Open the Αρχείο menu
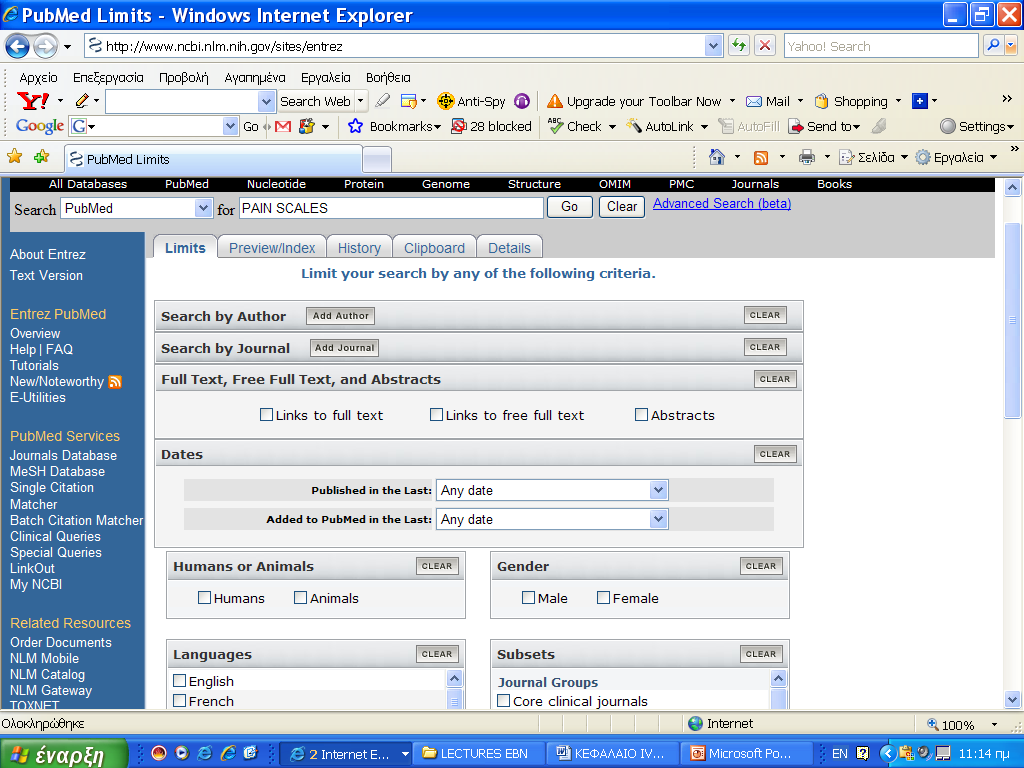Viewport: 1024px width, 768px height. [39, 78]
